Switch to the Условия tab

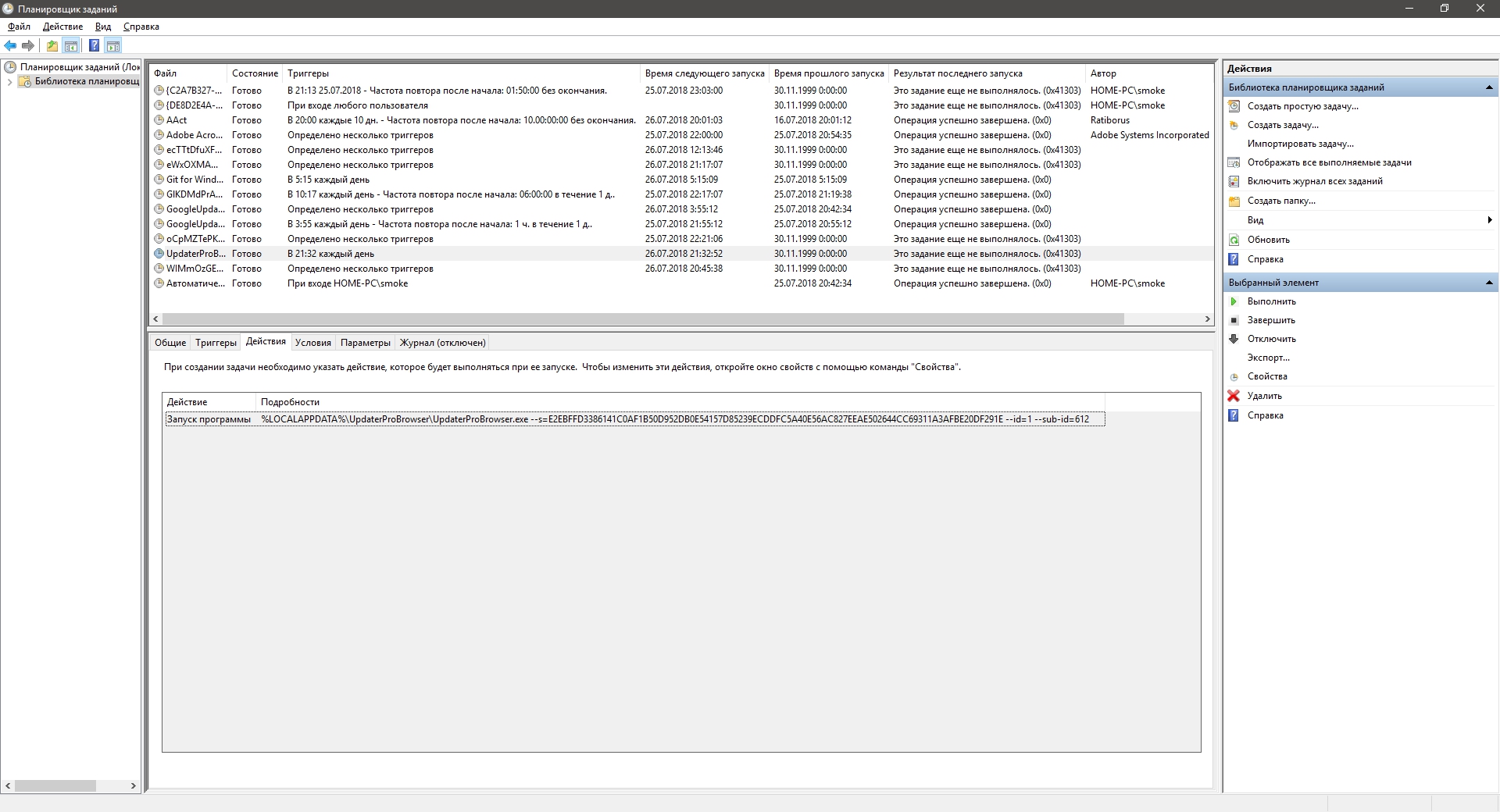[313, 343]
